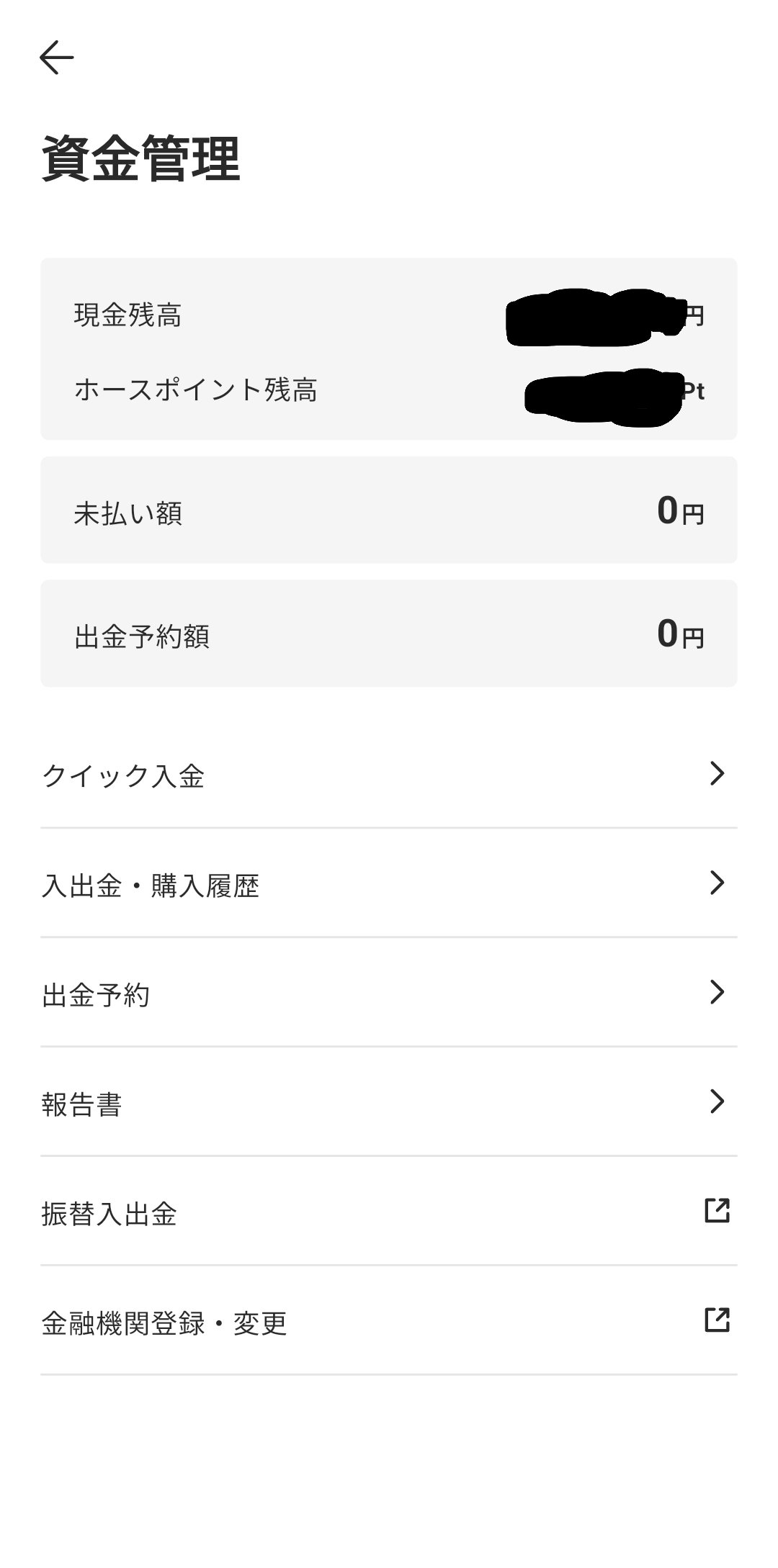
Task: Tap the 0円 value under 未払い額
Action: point(680,511)
